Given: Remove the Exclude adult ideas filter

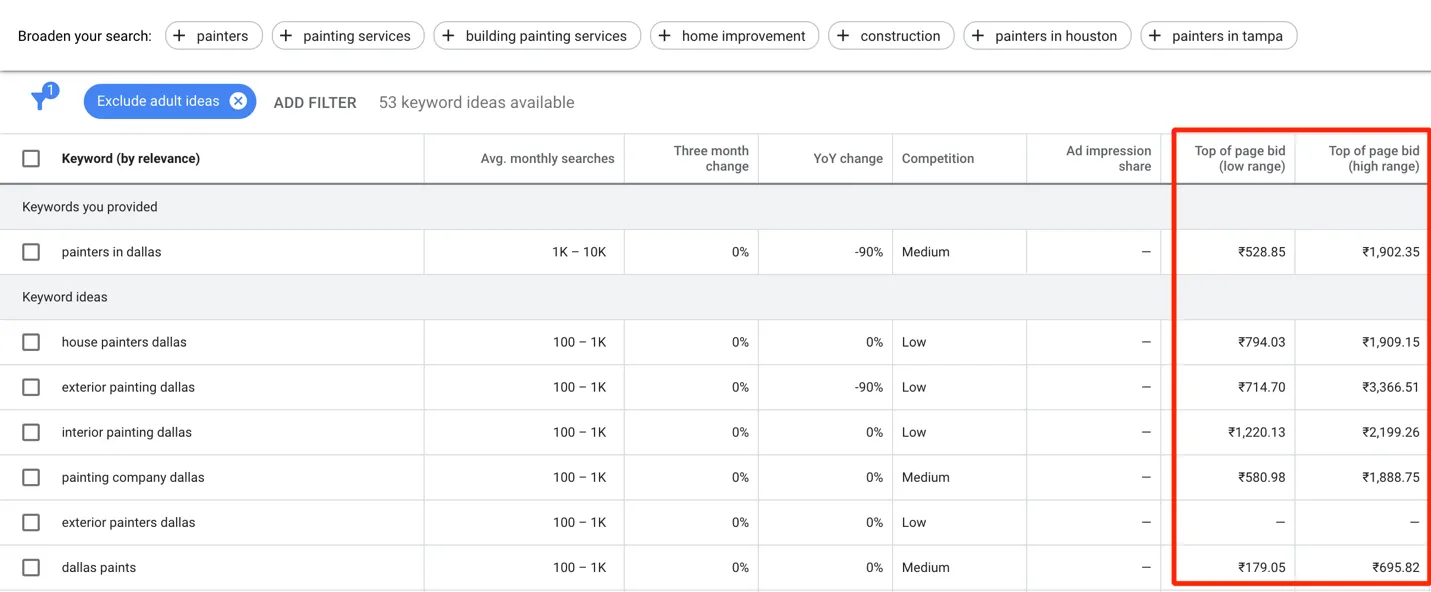Looking at the screenshot, I should [238, 101].
